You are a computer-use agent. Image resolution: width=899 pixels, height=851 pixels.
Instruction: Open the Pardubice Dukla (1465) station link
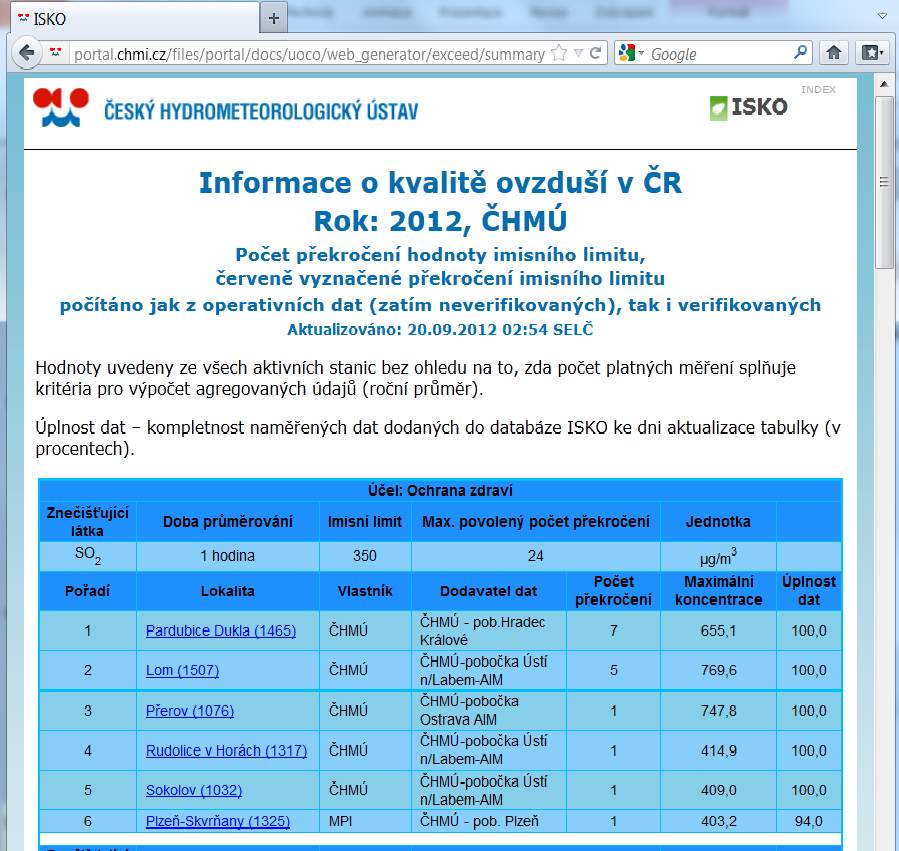(x=221, y=631)
